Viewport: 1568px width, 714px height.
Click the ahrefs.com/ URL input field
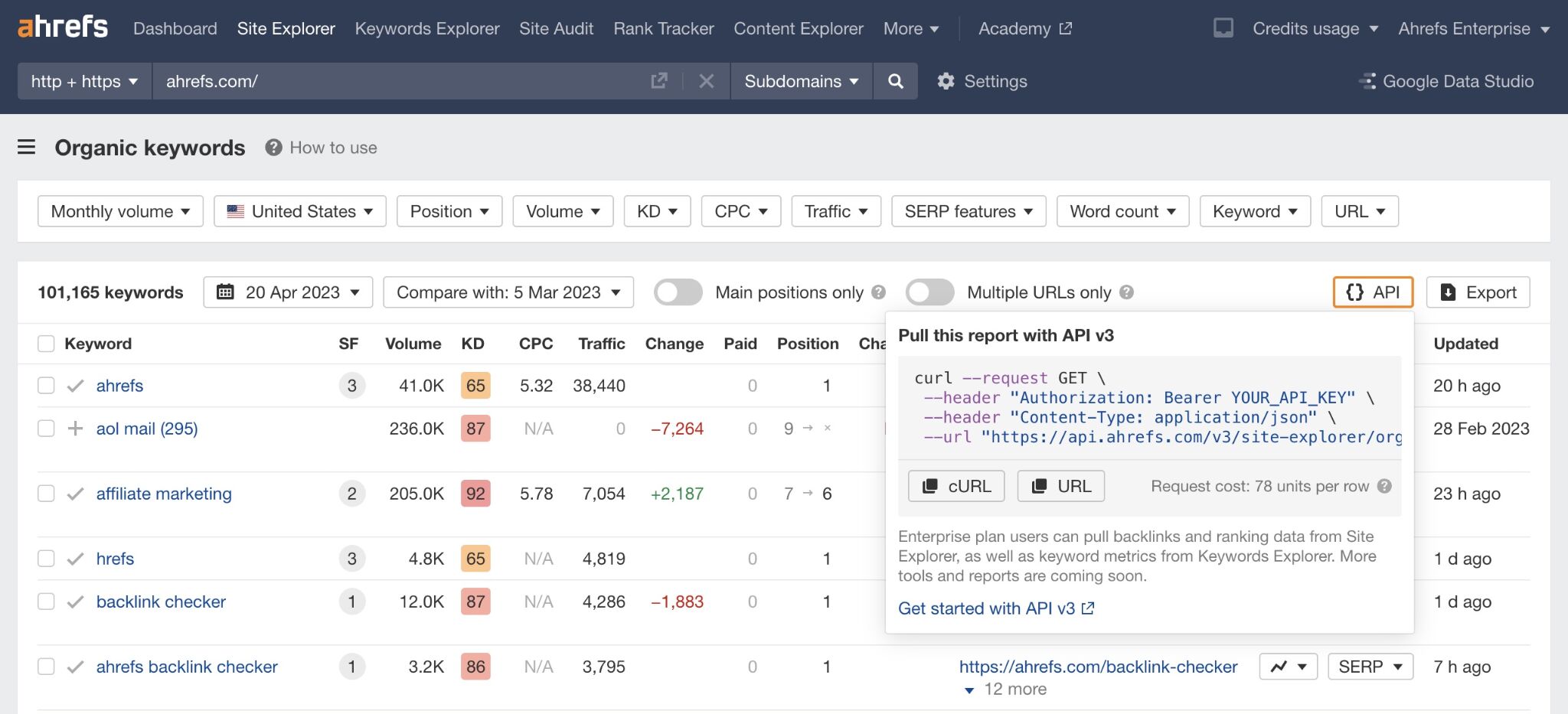[x=398, y=81]
